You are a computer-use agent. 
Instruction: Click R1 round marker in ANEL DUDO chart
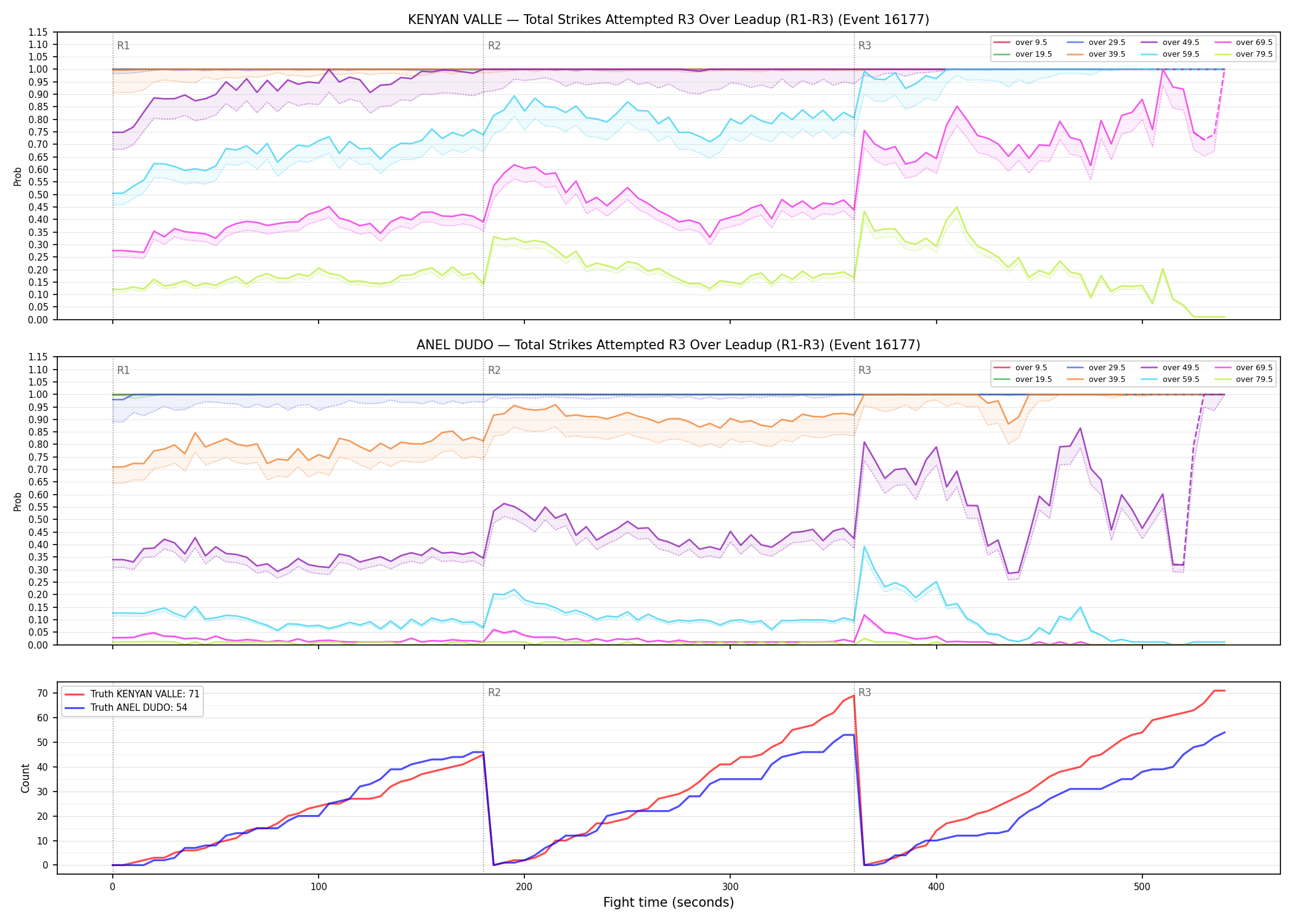coord(123,370)
